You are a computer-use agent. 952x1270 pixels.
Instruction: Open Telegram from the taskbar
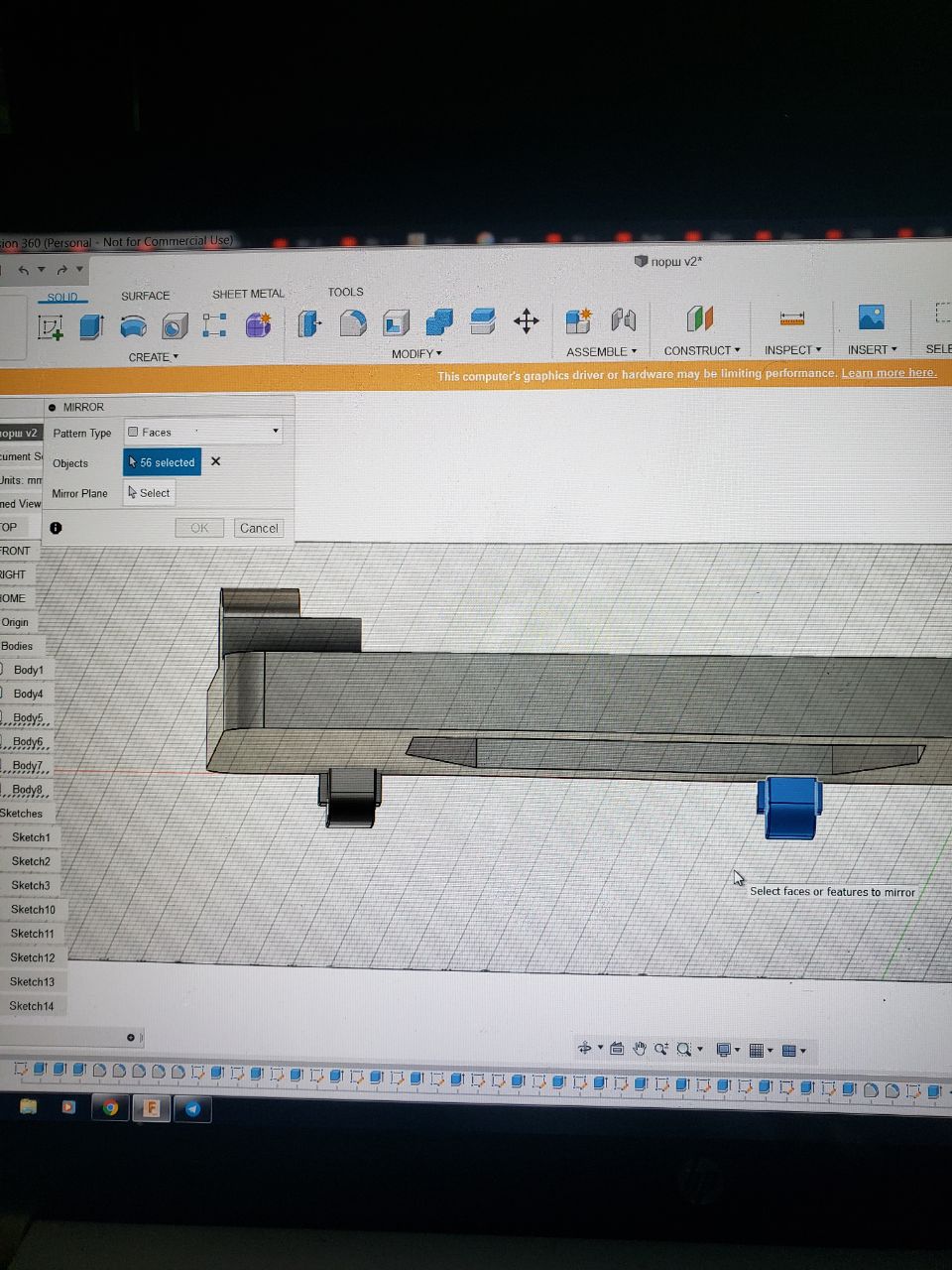pyautogui.click(x=192, y=1108)
